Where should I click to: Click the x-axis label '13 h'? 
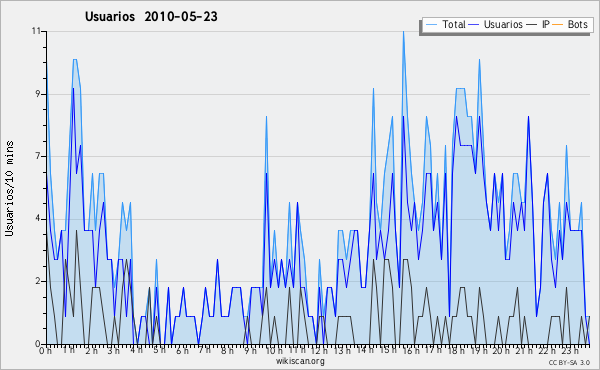pyautogui.click(x=342, y=350)
